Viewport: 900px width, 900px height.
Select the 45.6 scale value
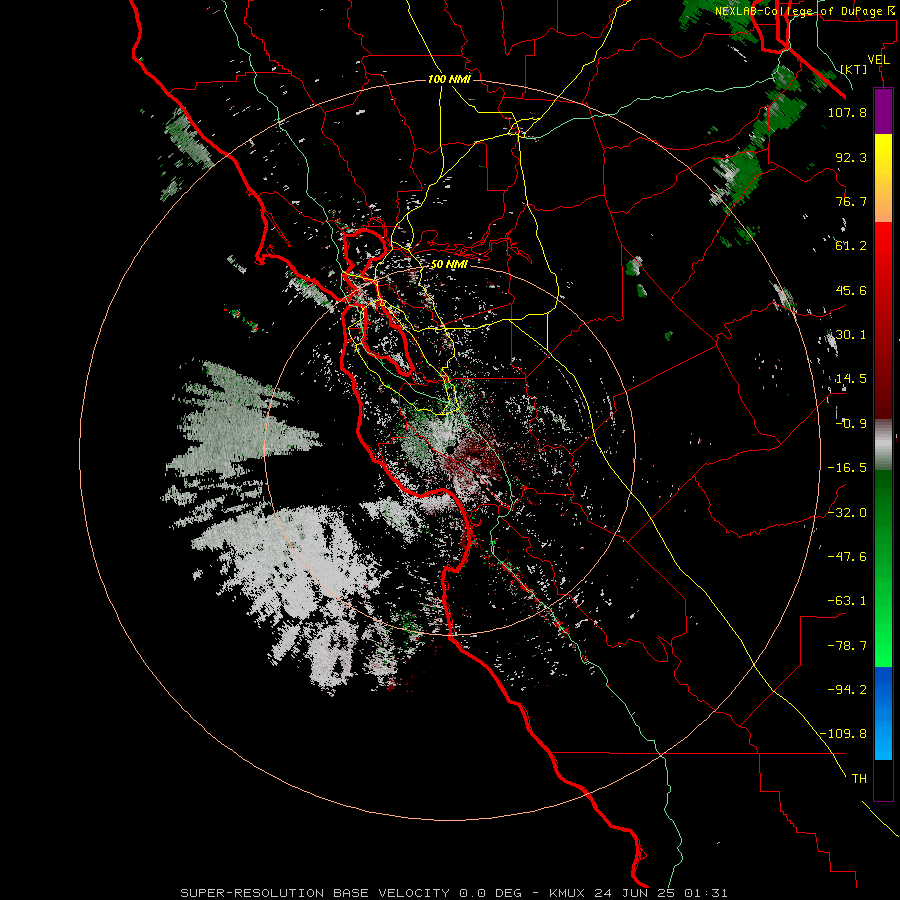click(851, 290)
